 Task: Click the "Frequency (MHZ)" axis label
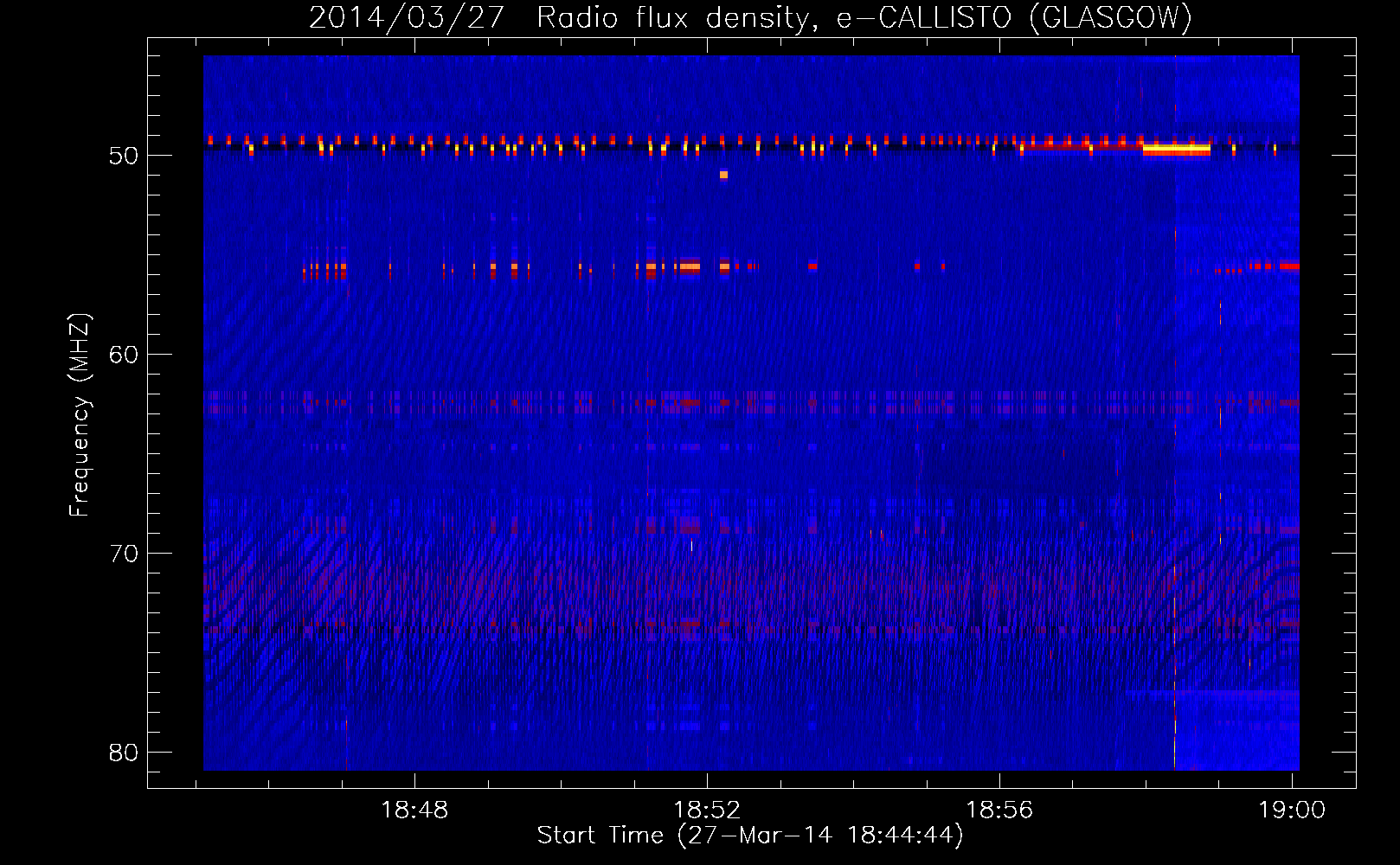79,415
